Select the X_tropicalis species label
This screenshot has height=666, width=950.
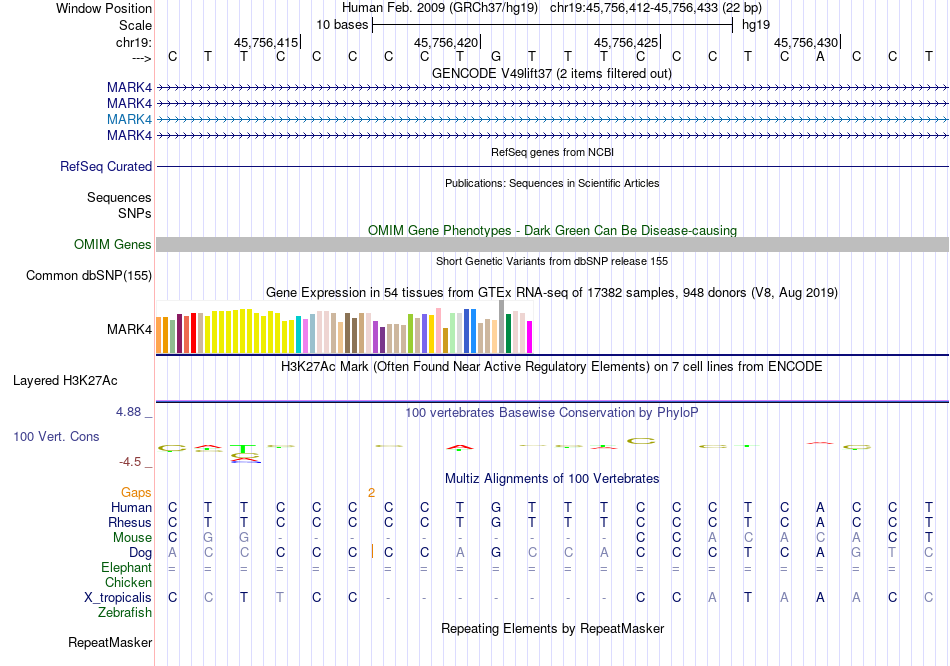coord(118,598)
